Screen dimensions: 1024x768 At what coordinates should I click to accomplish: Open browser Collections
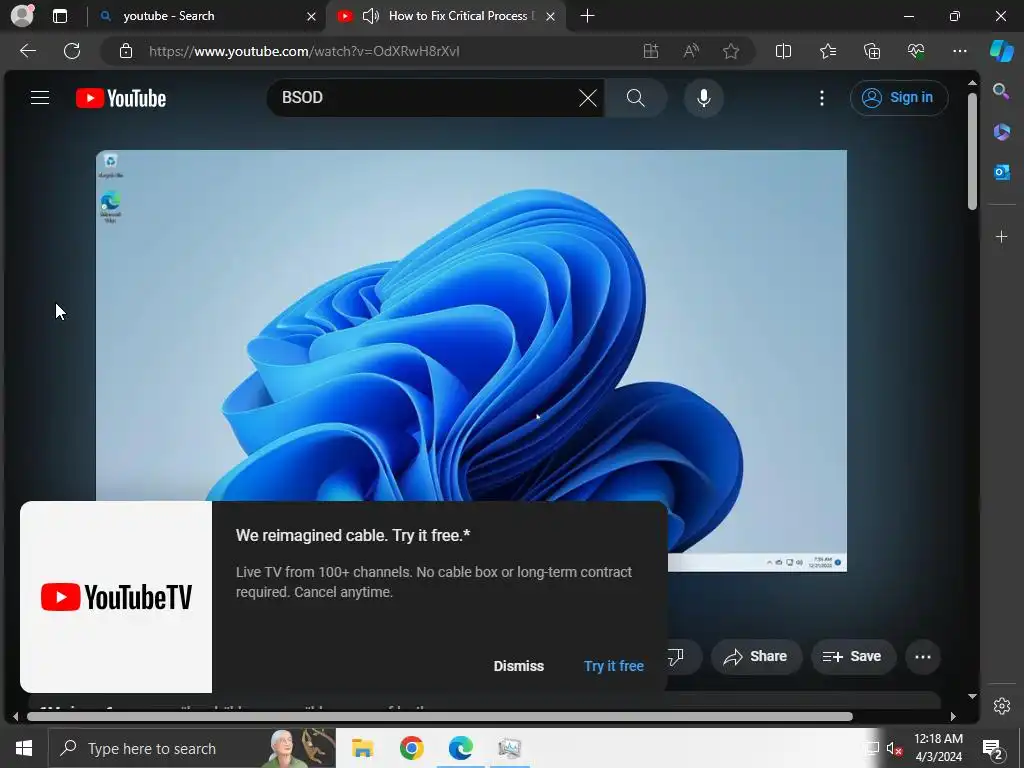pos(872,51)
